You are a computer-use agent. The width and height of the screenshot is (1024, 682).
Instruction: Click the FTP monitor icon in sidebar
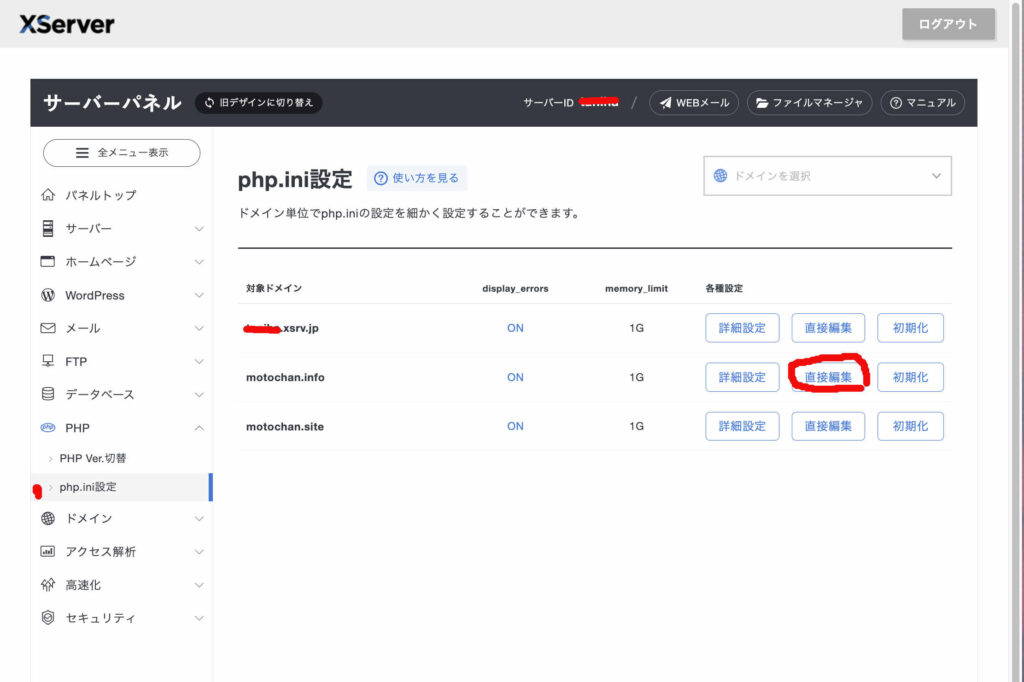coord(48,361)
